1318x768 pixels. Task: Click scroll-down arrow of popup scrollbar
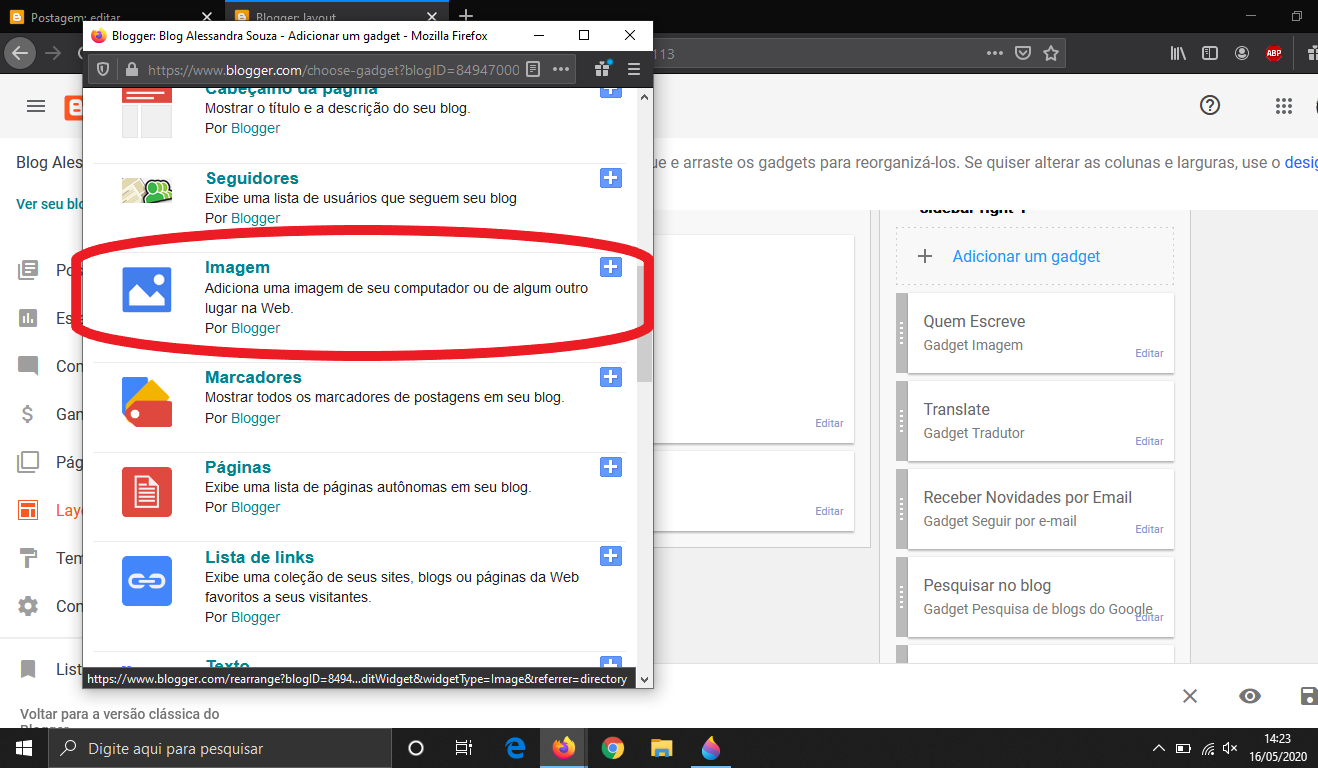[x=645, y=679]
